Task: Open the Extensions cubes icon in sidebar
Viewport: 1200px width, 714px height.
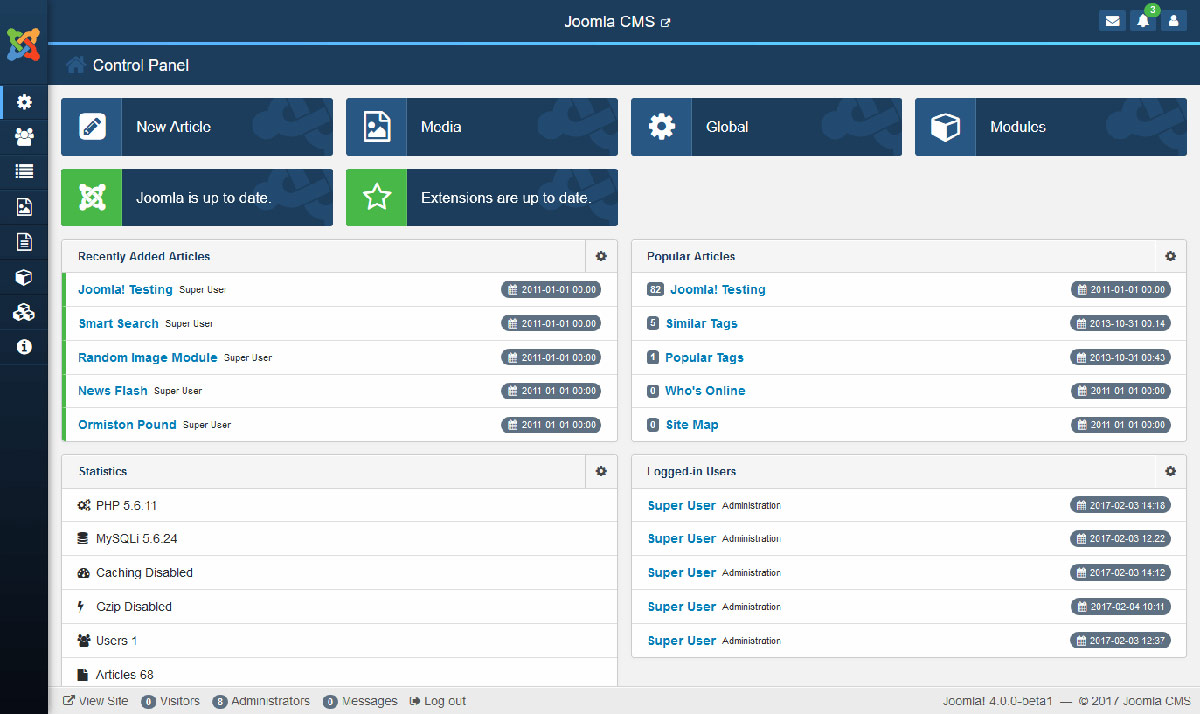Action: tap(24, 312)
